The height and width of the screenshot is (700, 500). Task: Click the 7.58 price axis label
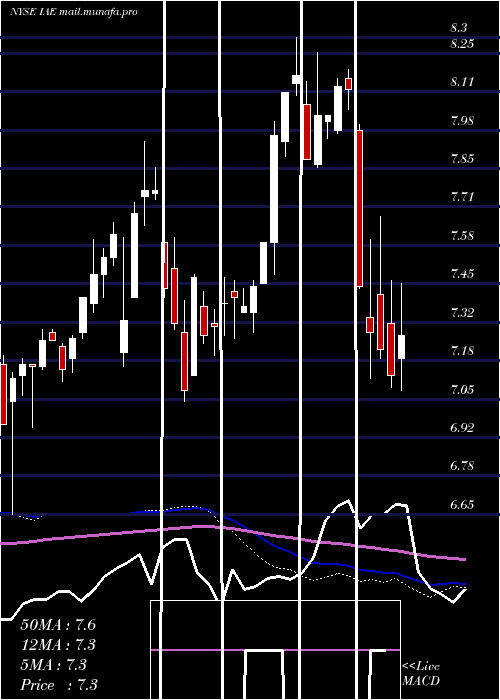coord(462,236)
